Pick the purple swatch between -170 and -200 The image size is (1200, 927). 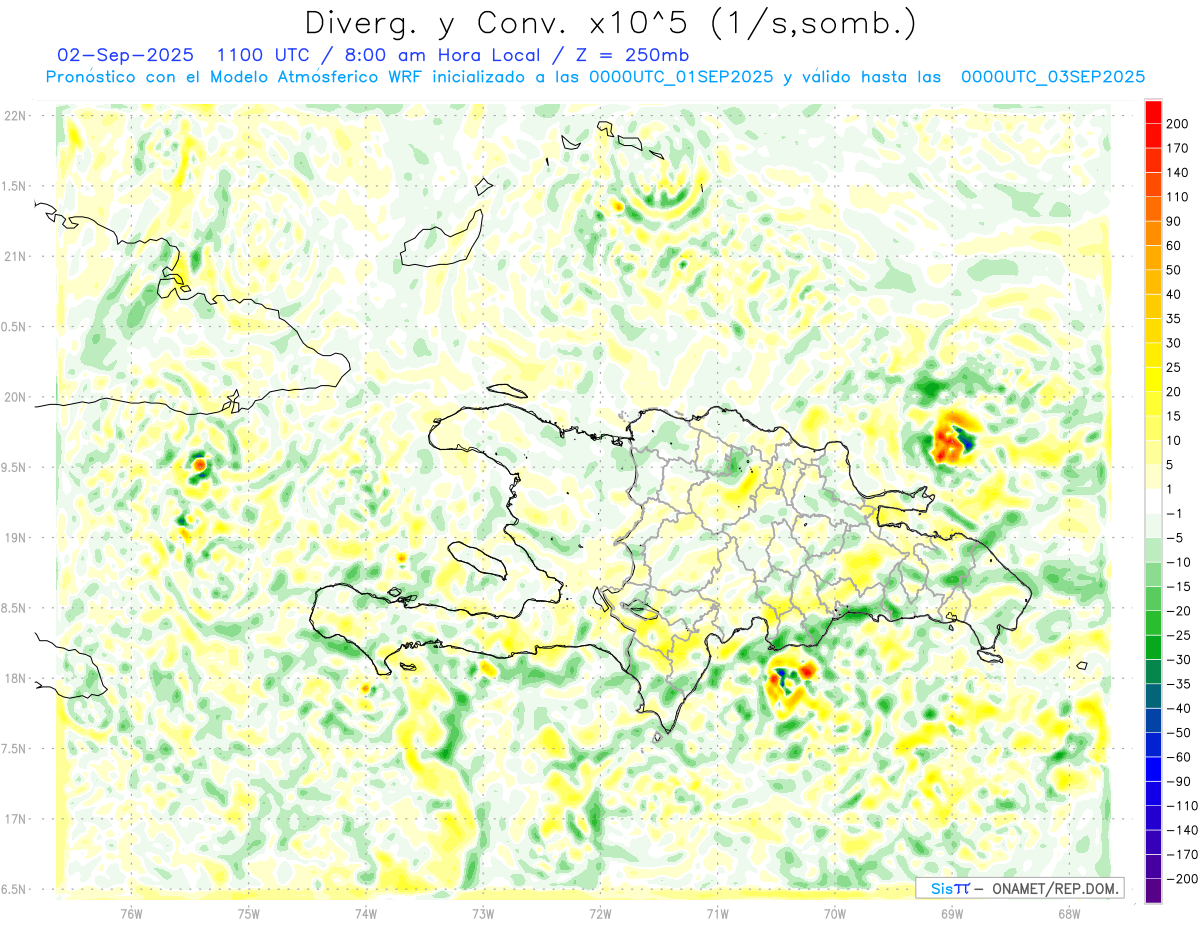pos(1154,867)
